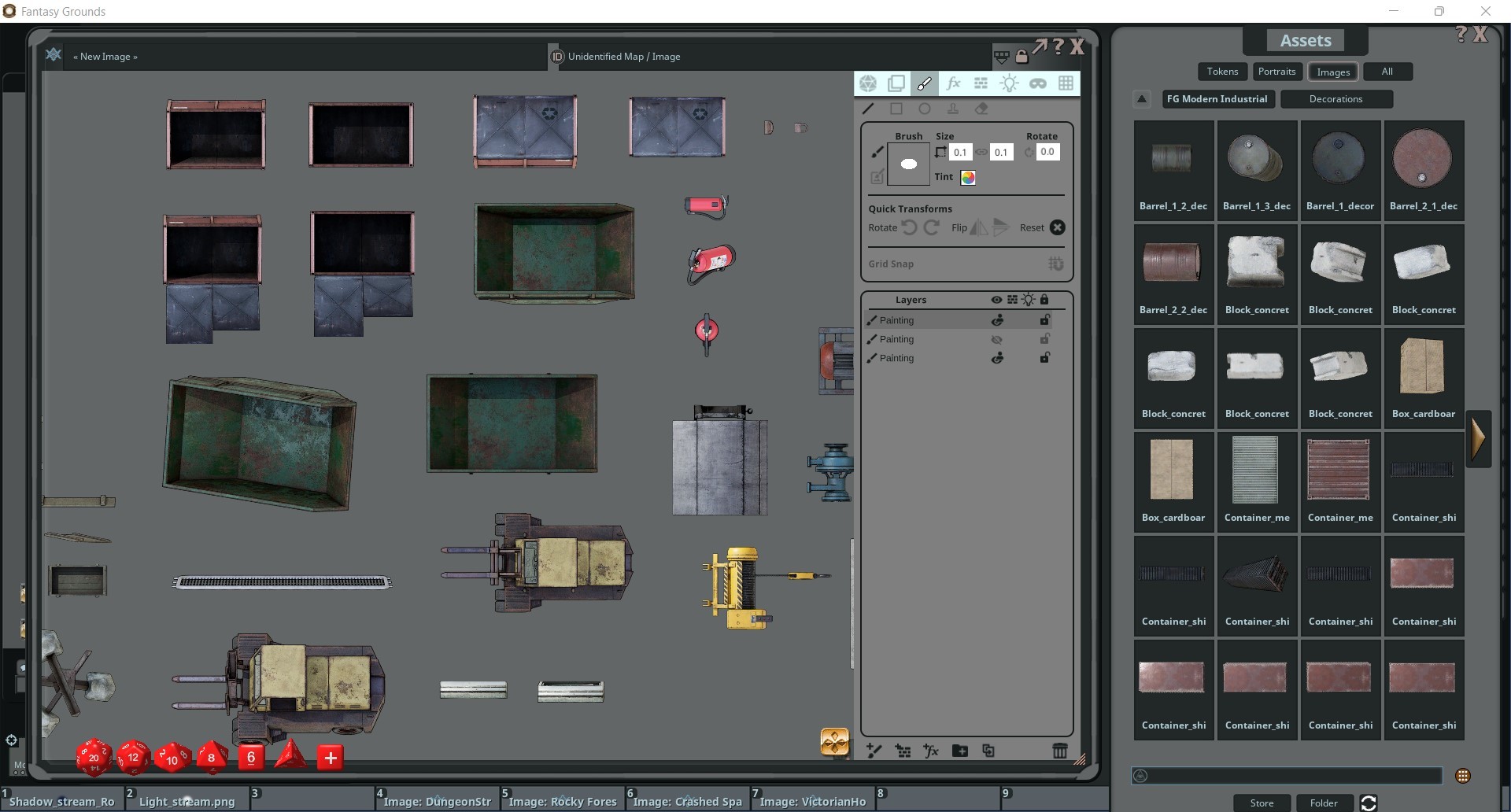Switch to the FX toolbar mode
The width and height of the screenshot is (1511, 812).
pos(953,83)
